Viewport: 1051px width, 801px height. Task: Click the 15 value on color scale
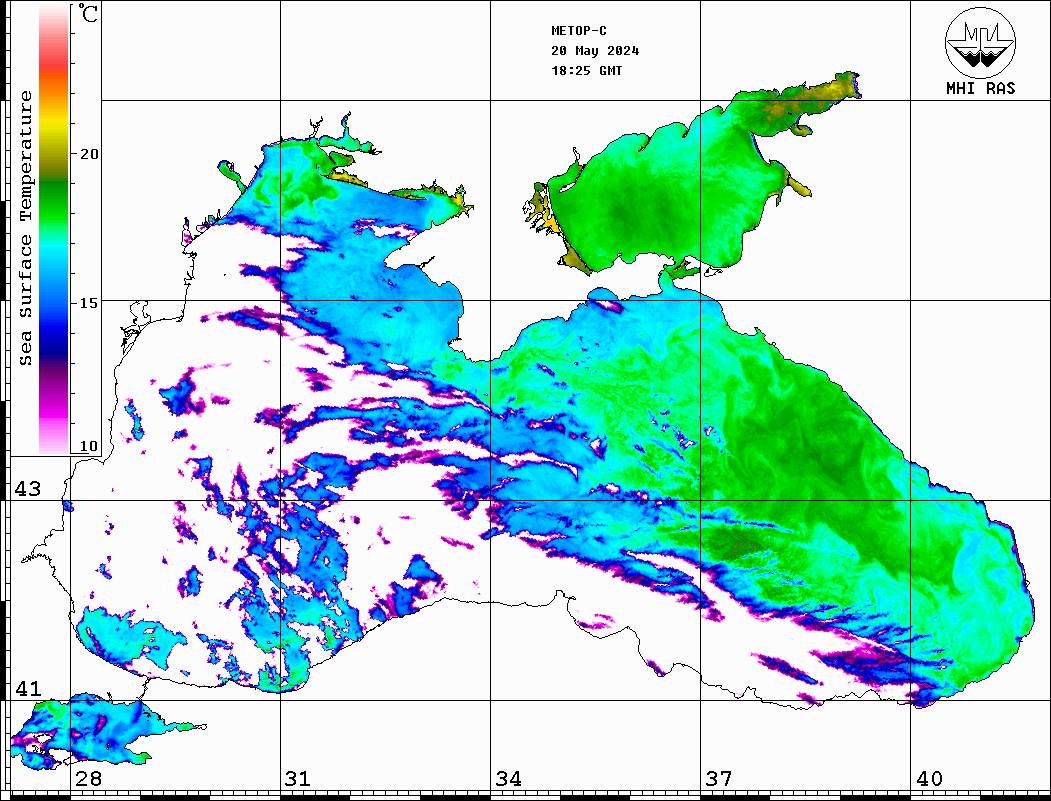point(89,303)
